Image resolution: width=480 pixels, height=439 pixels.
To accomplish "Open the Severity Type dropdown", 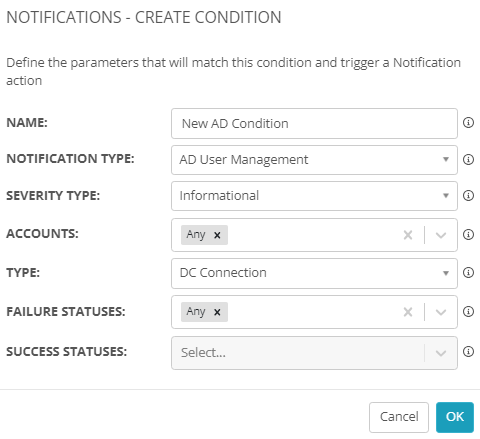I will (x=314, y=196).
